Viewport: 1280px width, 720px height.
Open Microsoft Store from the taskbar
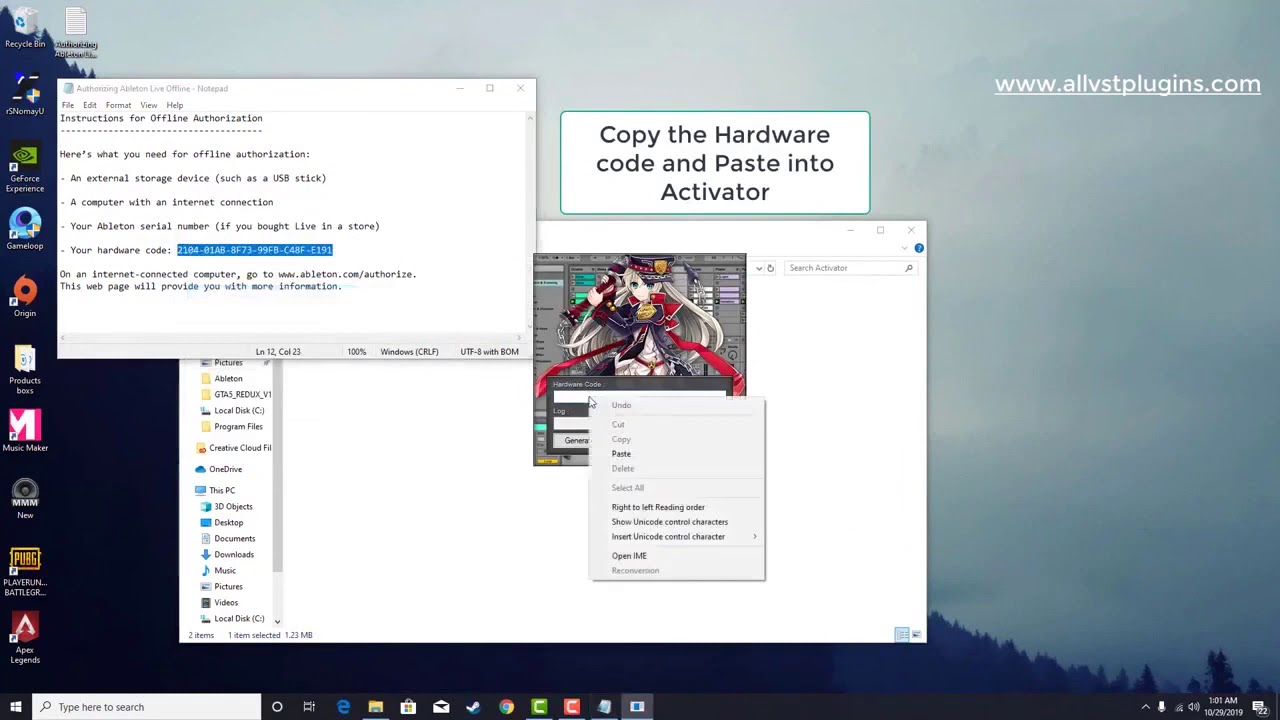(x=408, y=707)
